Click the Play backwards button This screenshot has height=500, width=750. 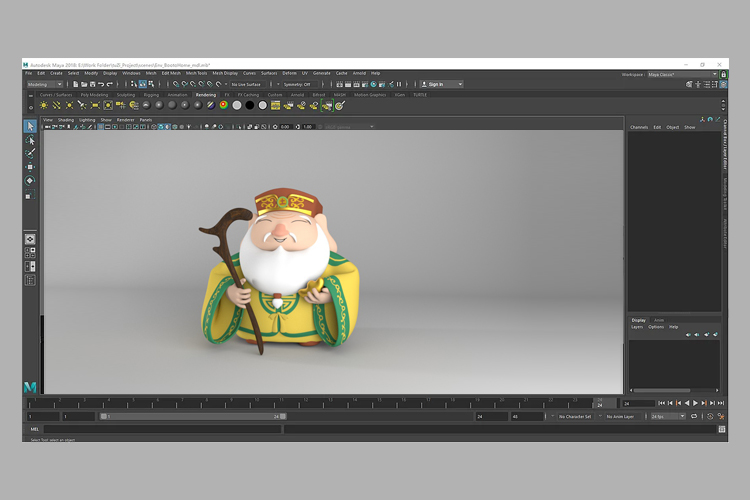pos(687,403)
